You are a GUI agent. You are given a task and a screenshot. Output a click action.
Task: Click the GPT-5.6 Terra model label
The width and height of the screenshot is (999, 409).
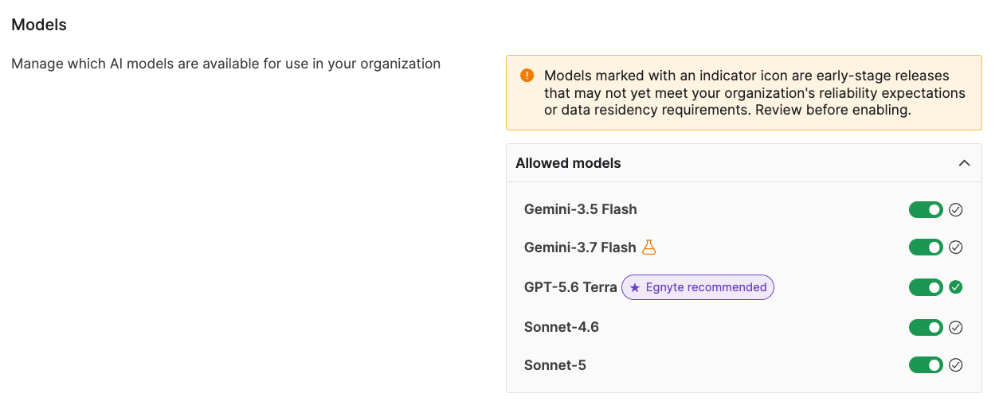tap(570, 287)
